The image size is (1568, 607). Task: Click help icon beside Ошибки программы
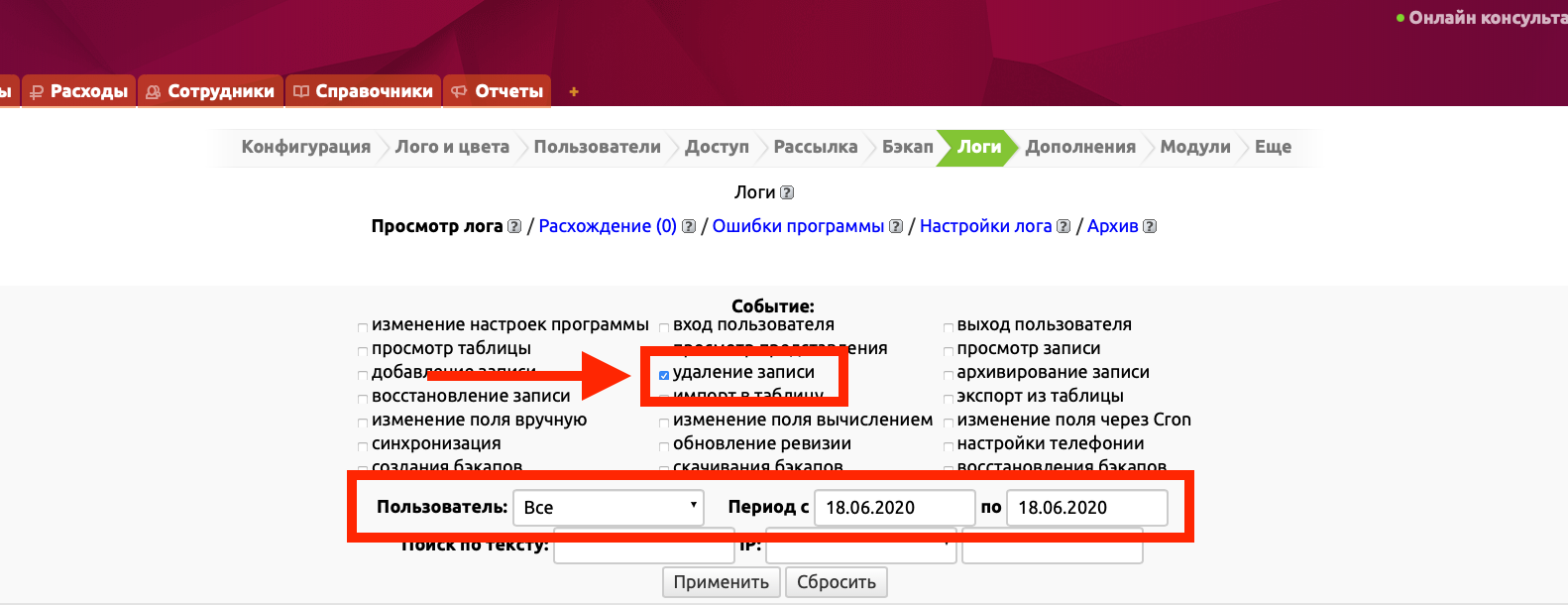pos(896,226)
